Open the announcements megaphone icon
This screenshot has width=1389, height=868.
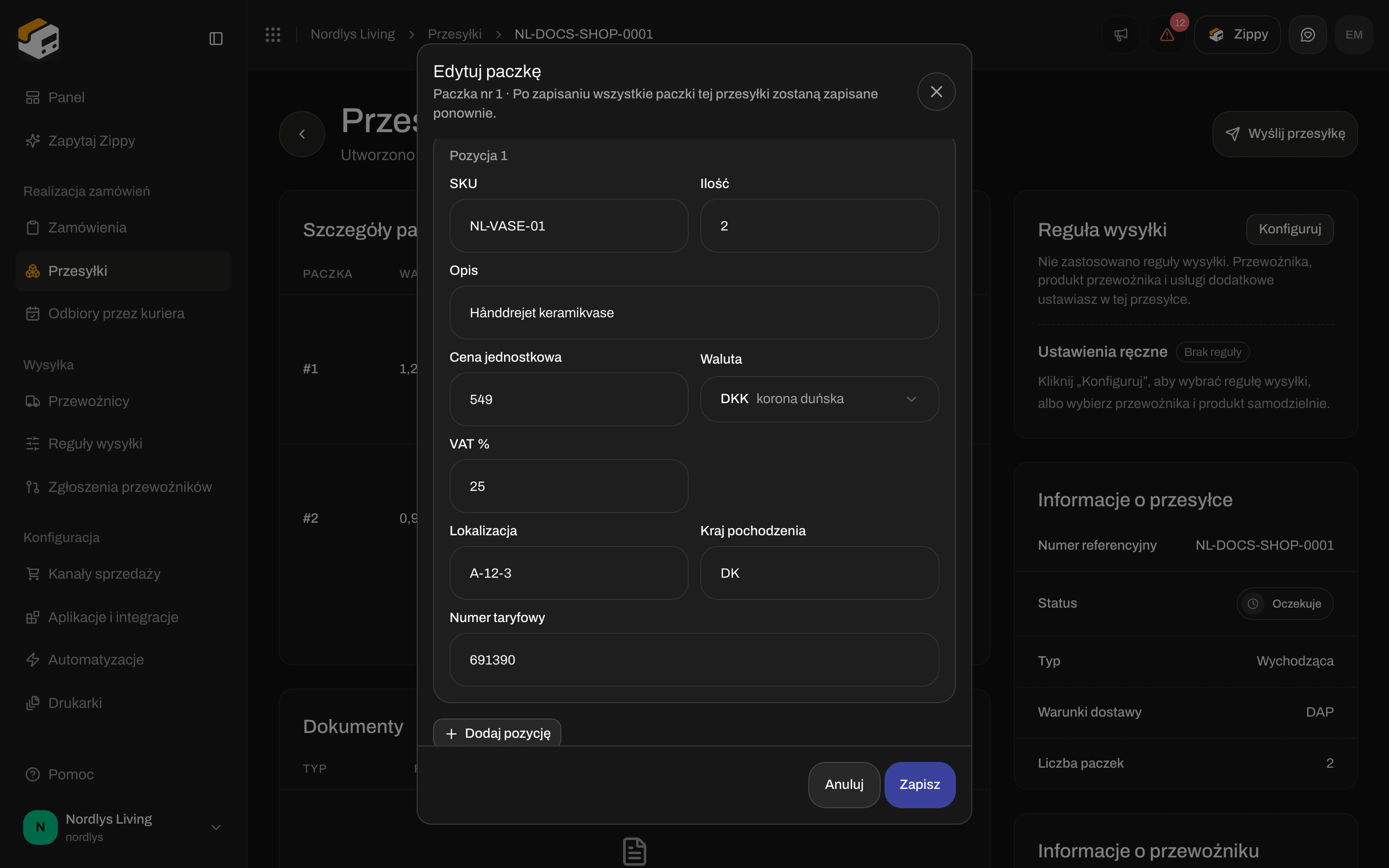click(x=1120, y=34)
